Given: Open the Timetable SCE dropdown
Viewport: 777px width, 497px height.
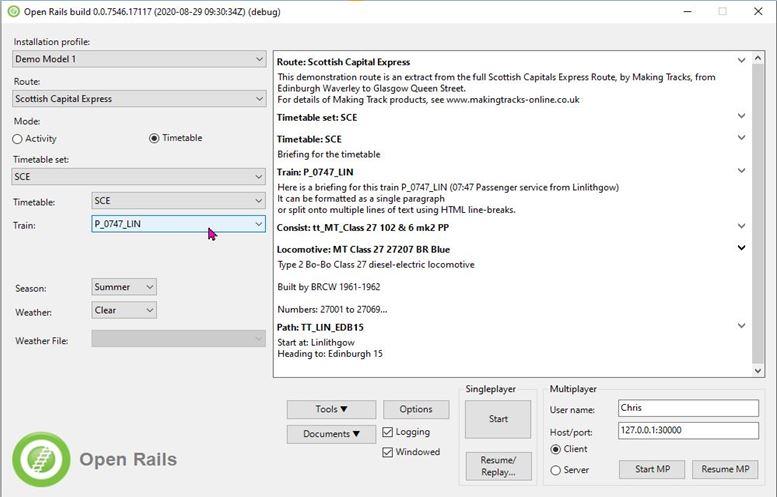Looking at the screenshot, I should click(178, 201).
